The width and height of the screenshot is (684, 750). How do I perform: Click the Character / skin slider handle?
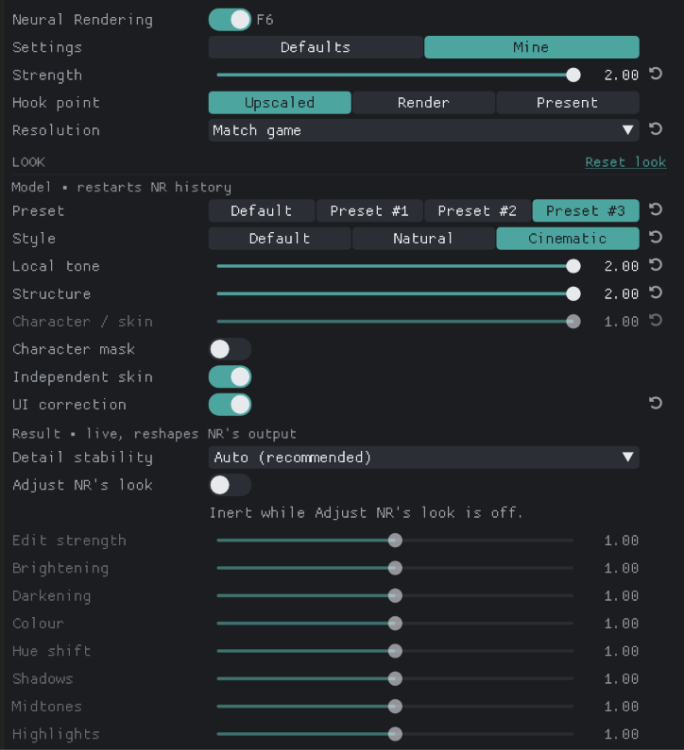573,321
